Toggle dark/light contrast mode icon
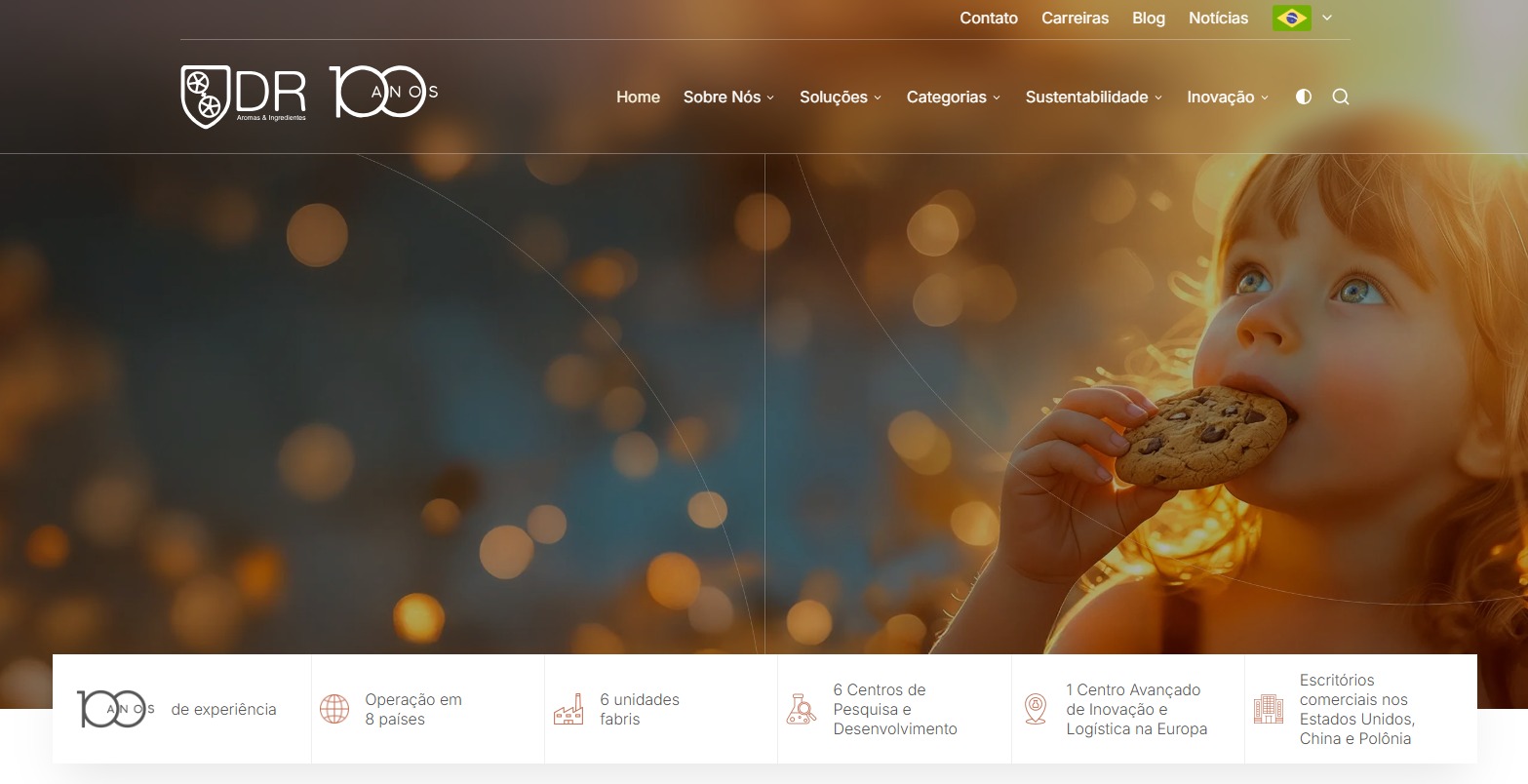The height and width of the screenshot is (784, 1528). point(1304,97)
